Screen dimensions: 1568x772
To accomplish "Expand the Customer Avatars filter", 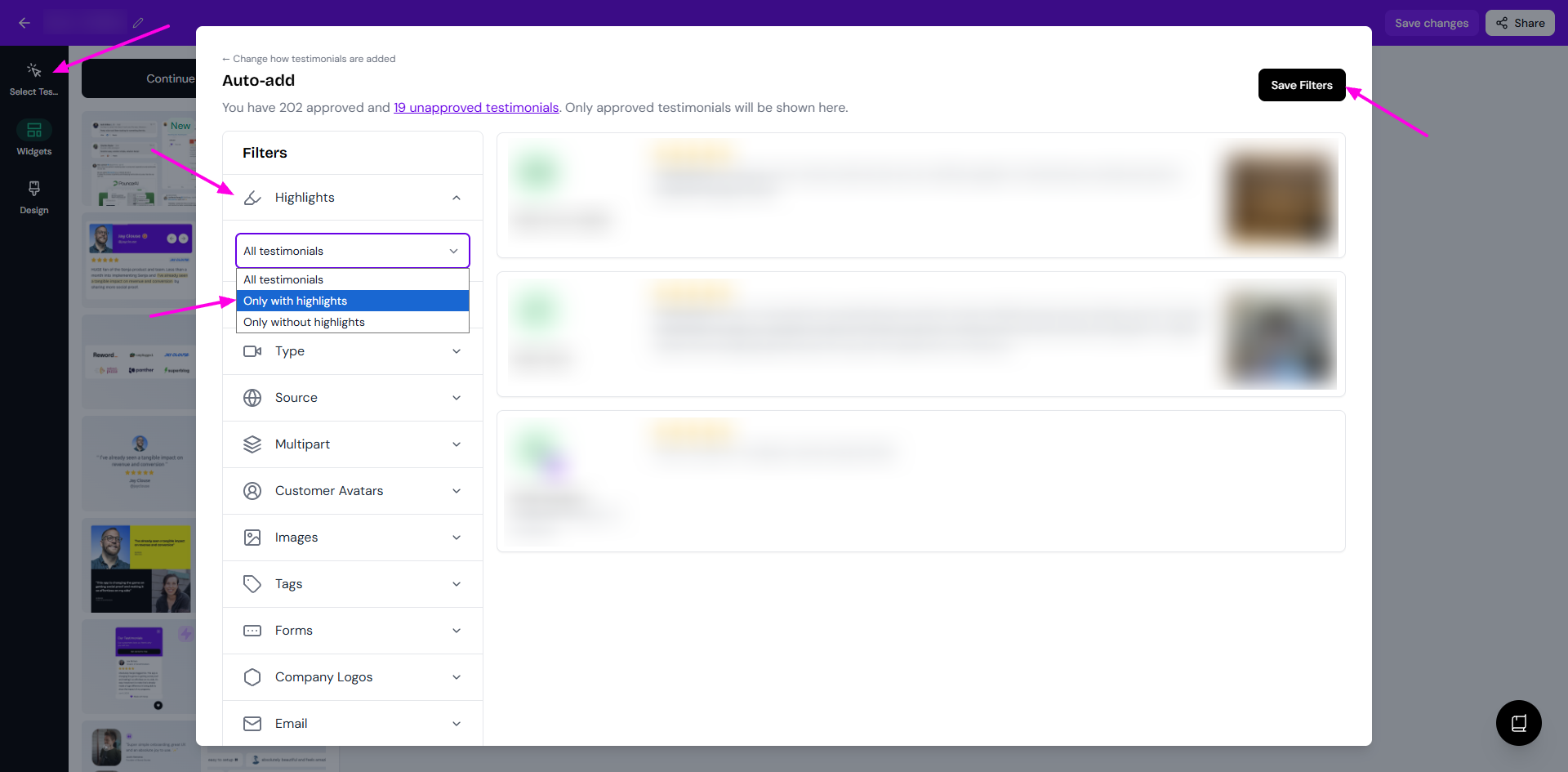I will point(457,491).
